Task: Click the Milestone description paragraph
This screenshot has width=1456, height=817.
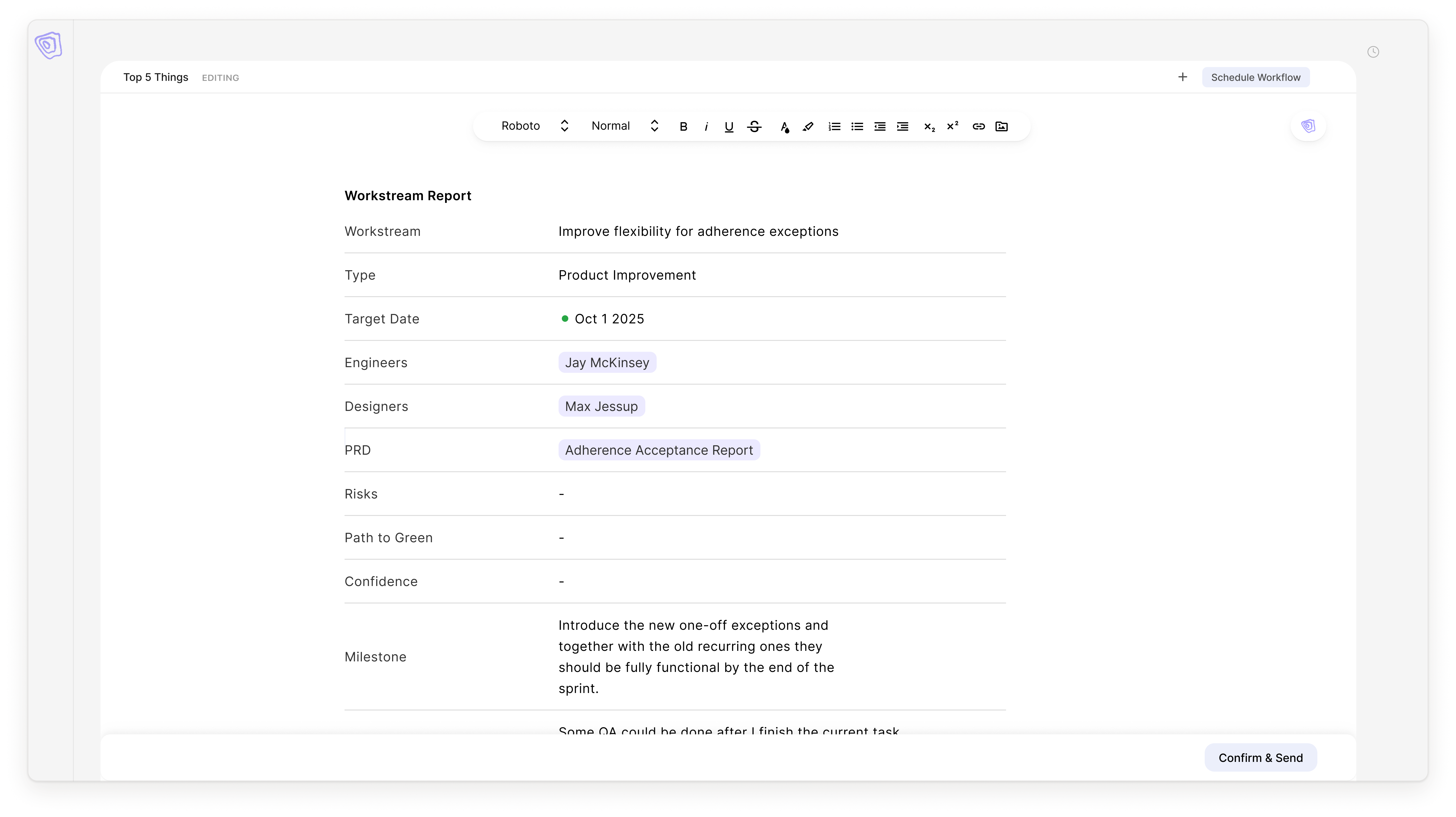Action: click(696, 657)
